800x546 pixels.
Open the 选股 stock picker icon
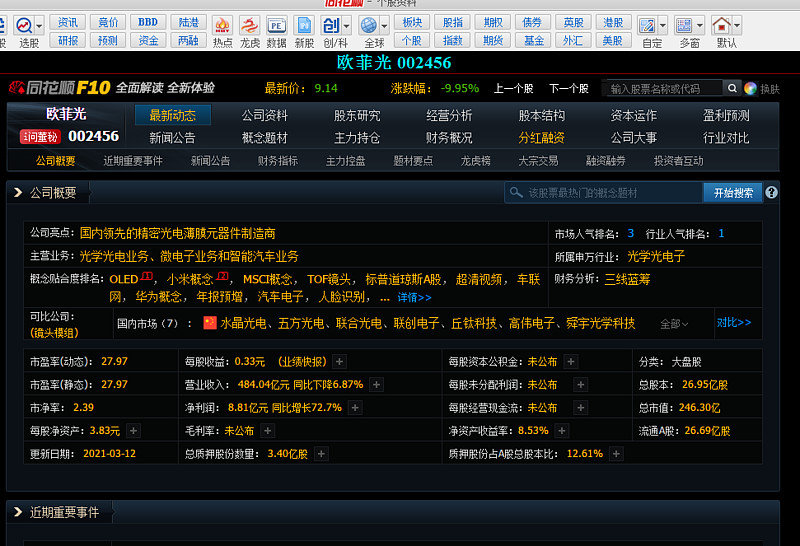24,25
